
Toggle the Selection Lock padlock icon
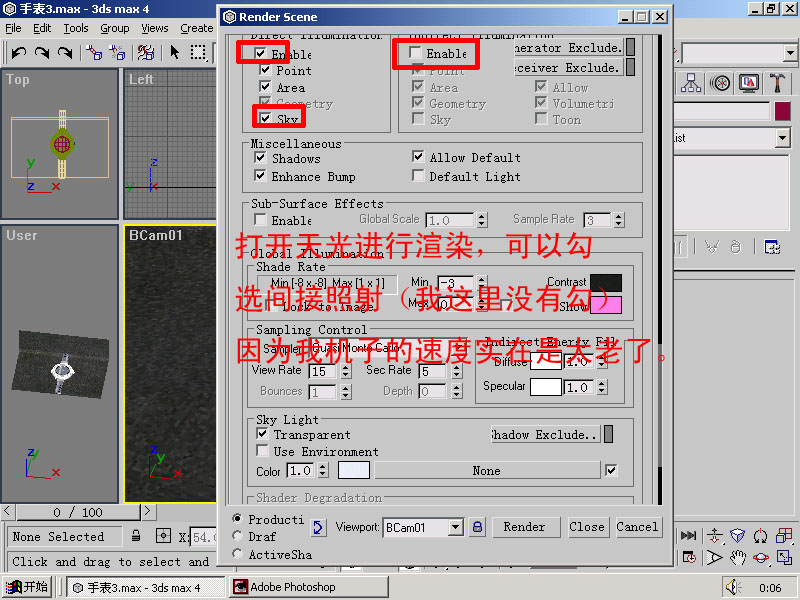click(136, 536)
